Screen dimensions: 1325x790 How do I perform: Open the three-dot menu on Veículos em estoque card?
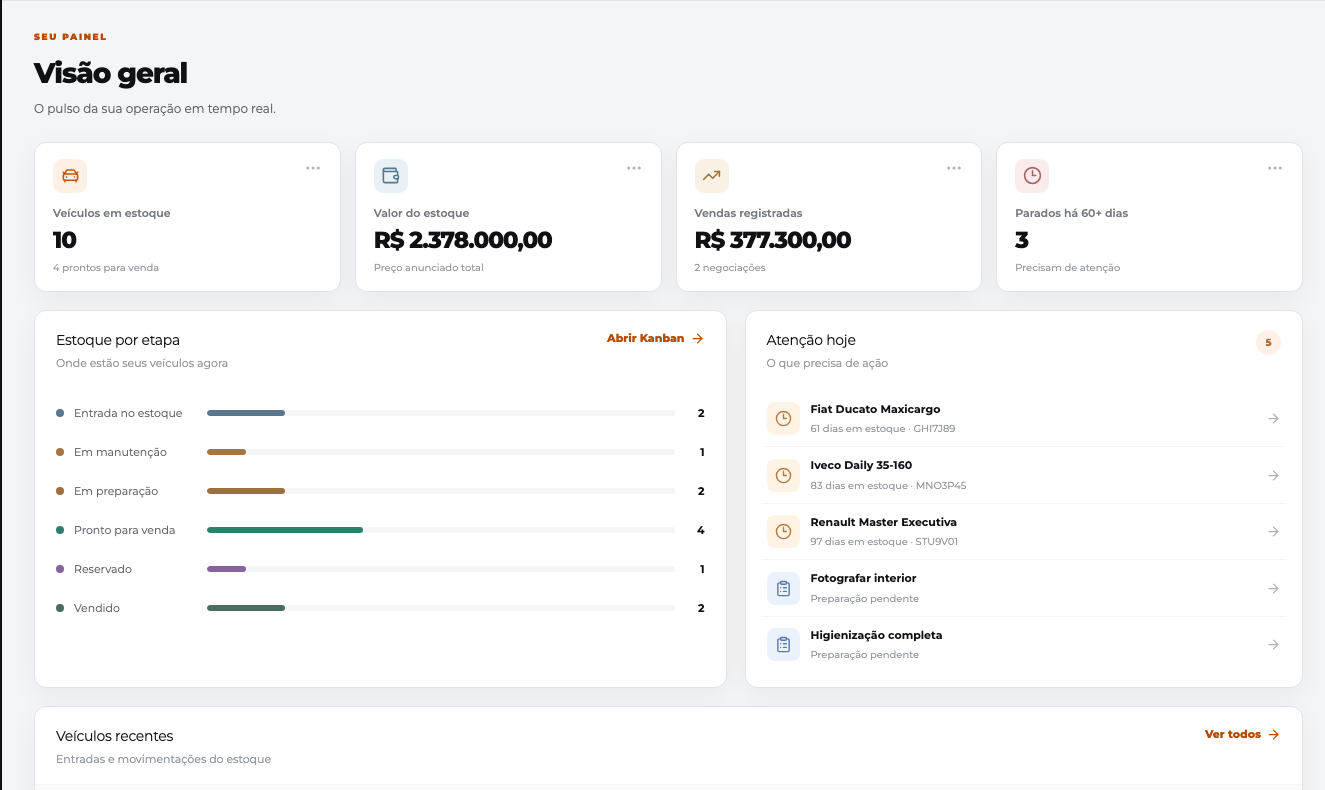pyautogui.click(x=313, y=168)
